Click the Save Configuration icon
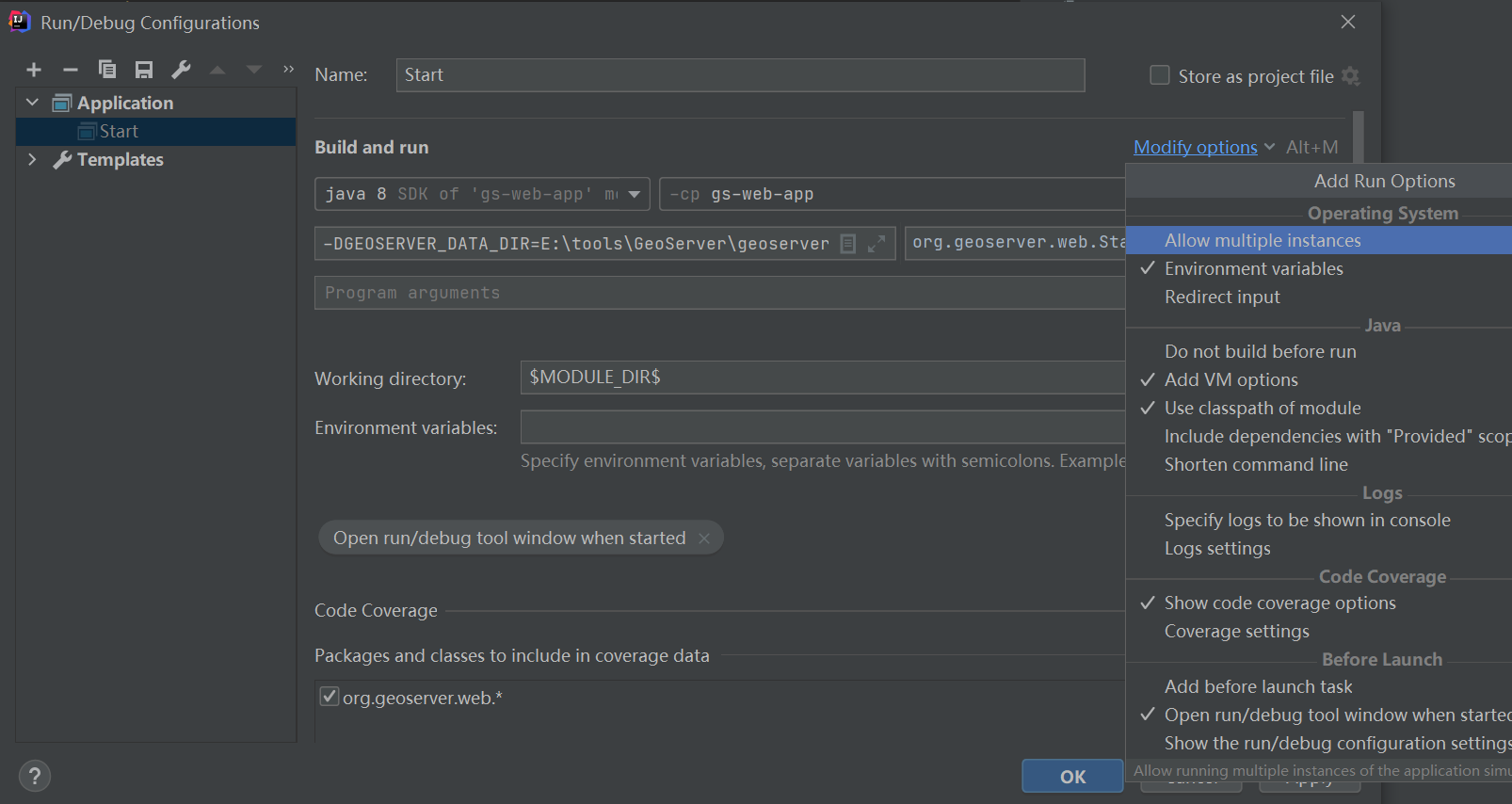Viewport: 1512px width, 804px height. click(x=144, y=70)
